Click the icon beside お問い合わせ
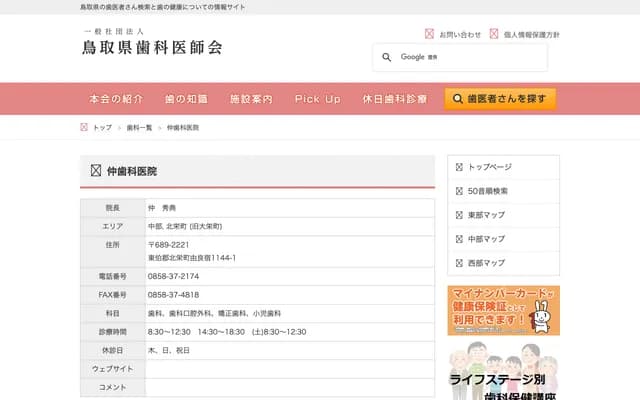This screenshot has height=400, width=640. [x=430, y=34]
